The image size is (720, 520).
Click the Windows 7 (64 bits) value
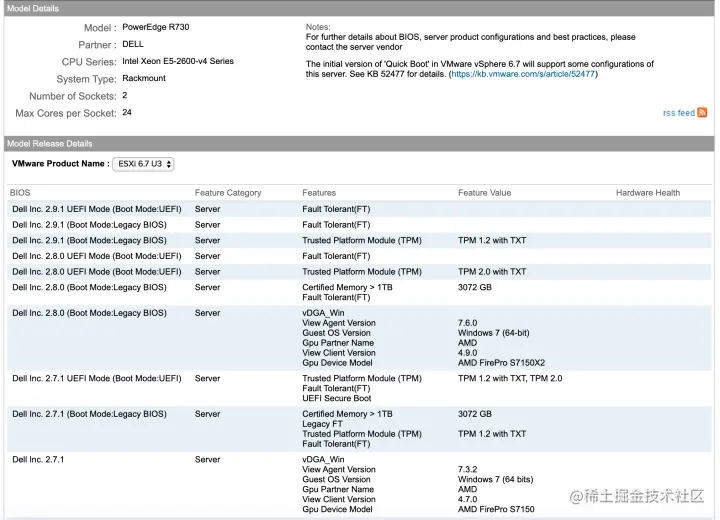[x=495, y=480]
